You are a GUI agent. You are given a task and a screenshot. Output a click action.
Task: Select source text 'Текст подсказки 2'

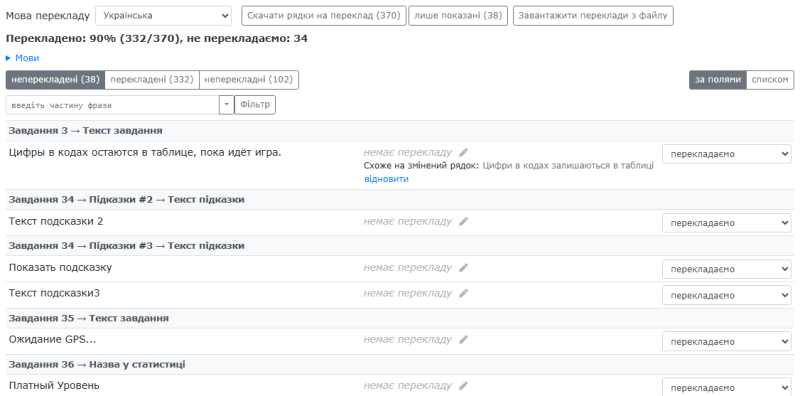(x=56, y=221)
